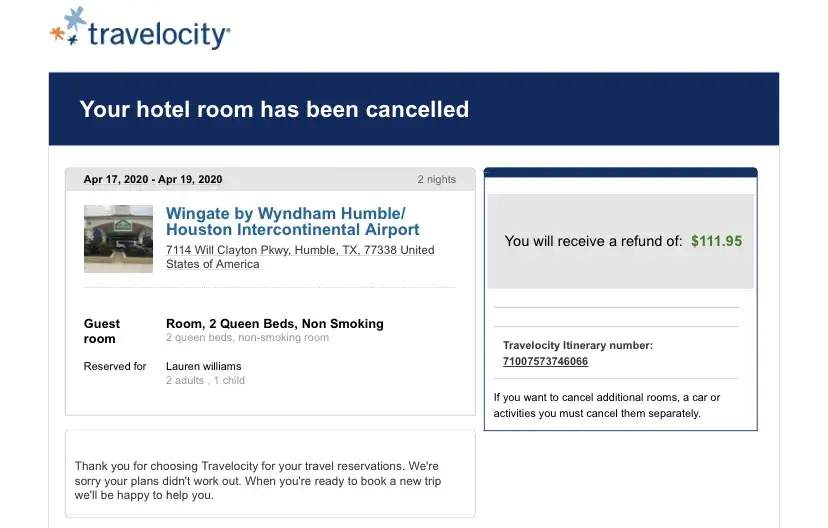
Task: Click the Travelocity star logo icon
Action: tap(67, 28)
